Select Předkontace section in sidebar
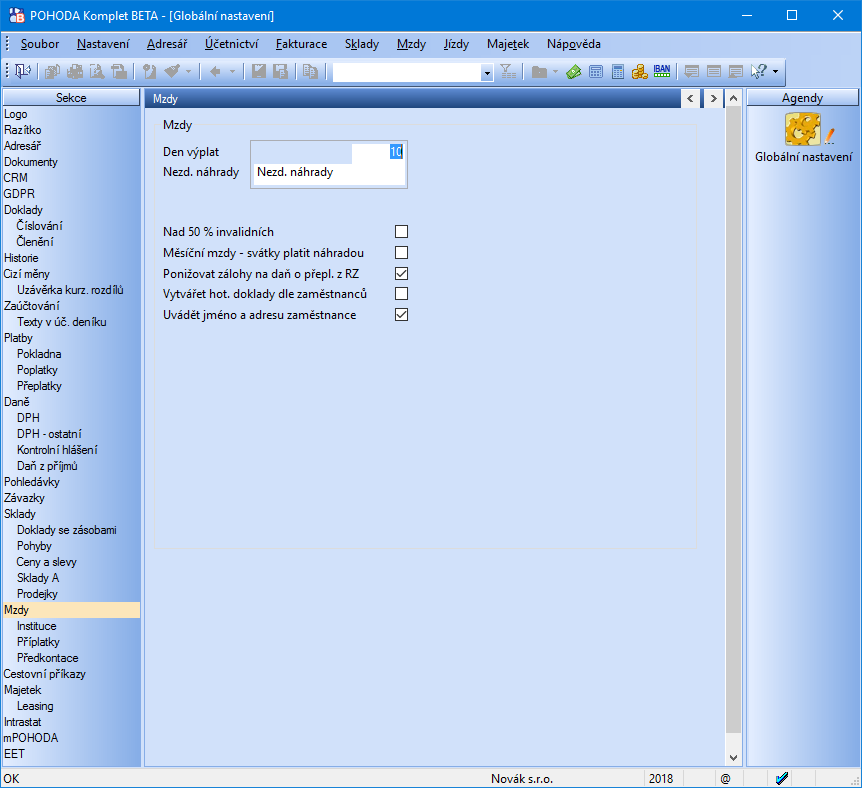 47,658
